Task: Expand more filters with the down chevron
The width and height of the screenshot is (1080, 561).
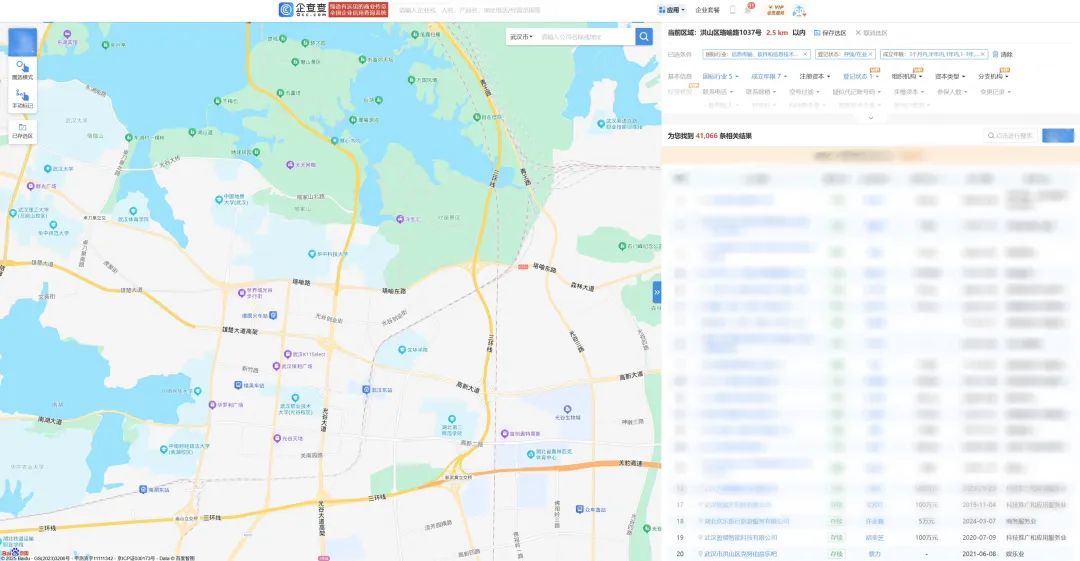Action: 870,117
